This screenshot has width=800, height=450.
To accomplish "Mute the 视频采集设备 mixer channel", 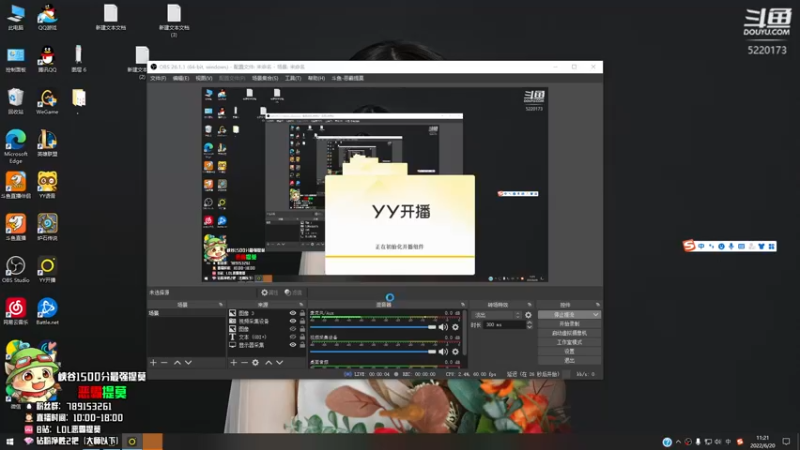I will (443, 352).
